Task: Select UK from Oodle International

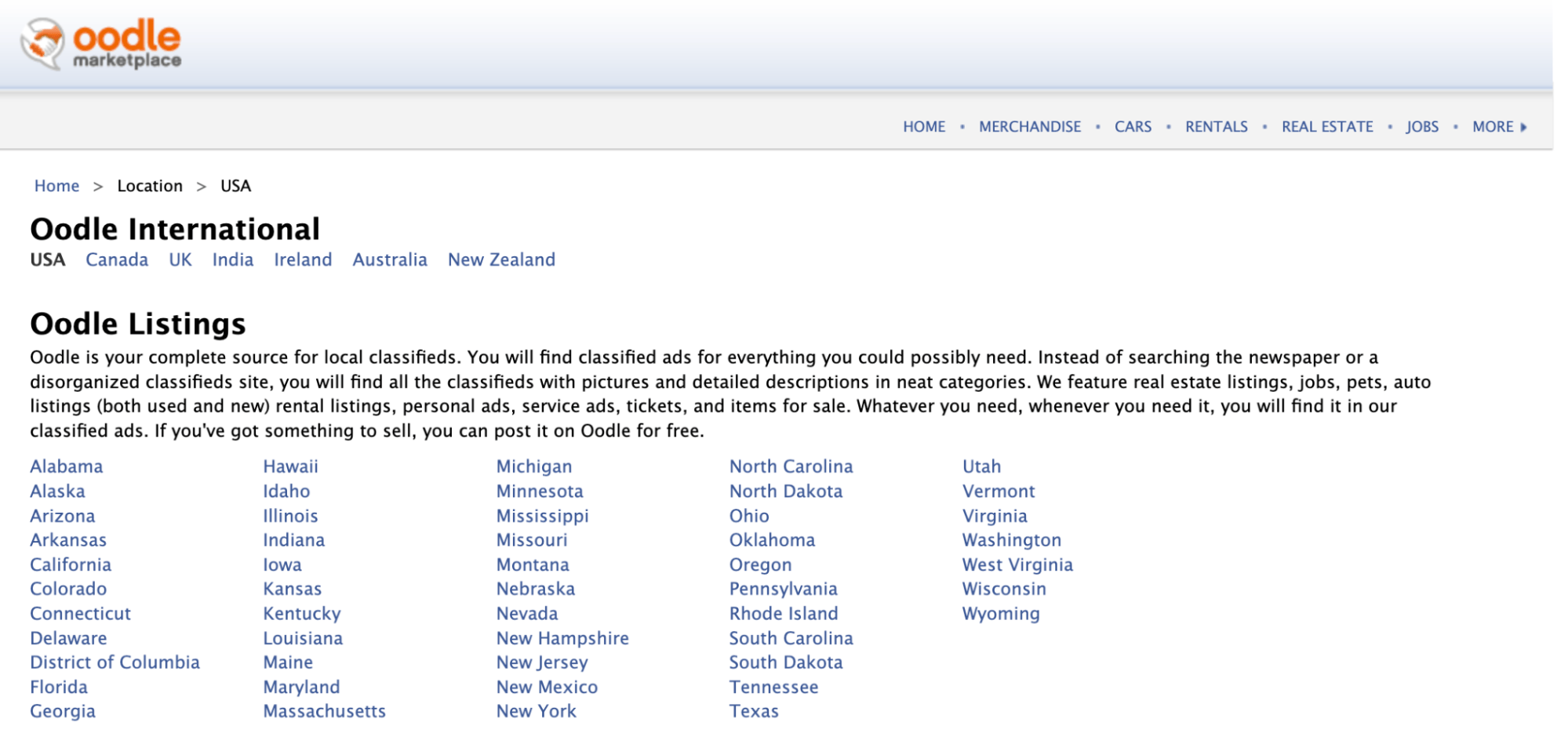Action: pyautogui.click(x=179, y=259)
